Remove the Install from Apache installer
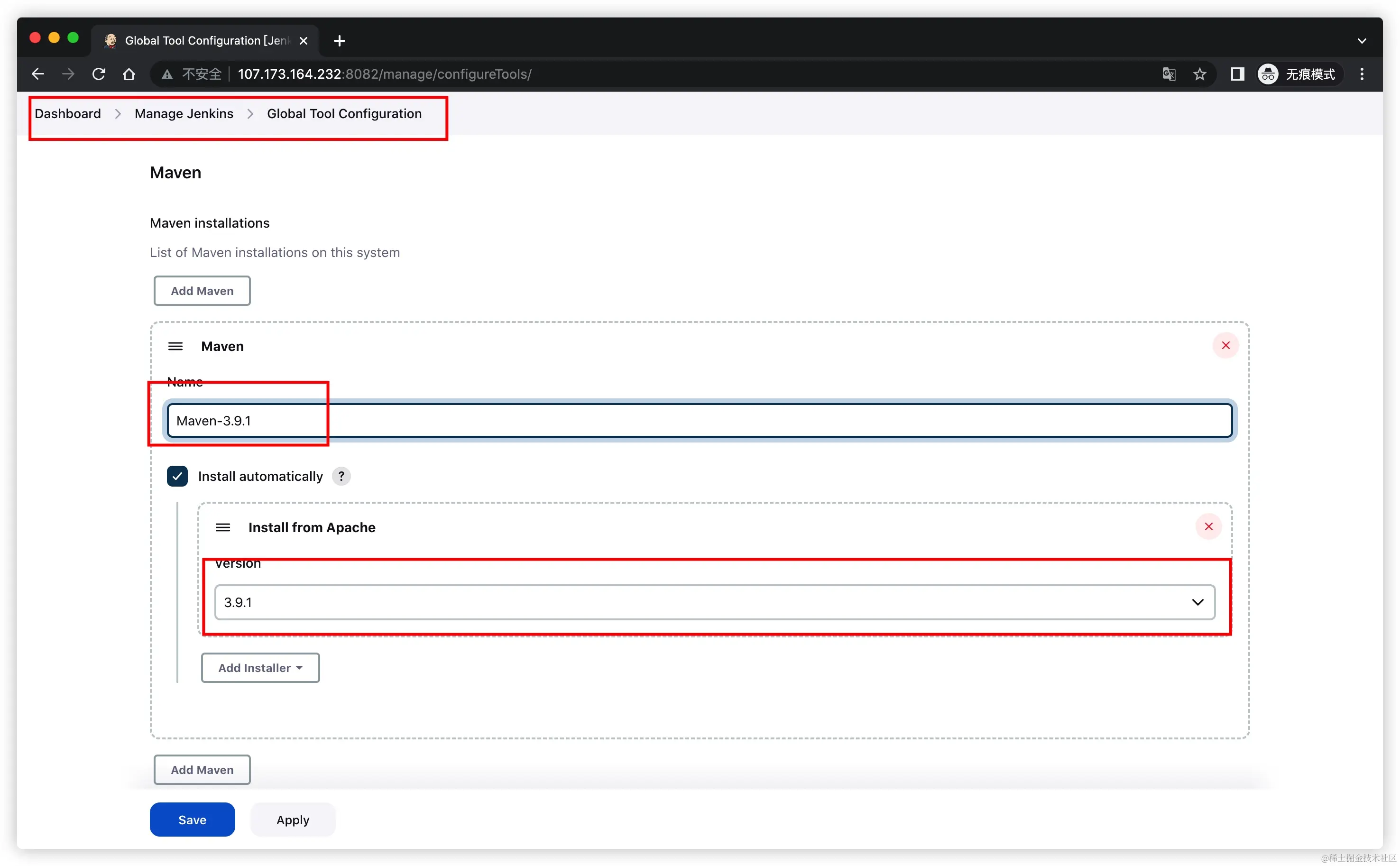1400x866 pixels. coord(1208,526)
